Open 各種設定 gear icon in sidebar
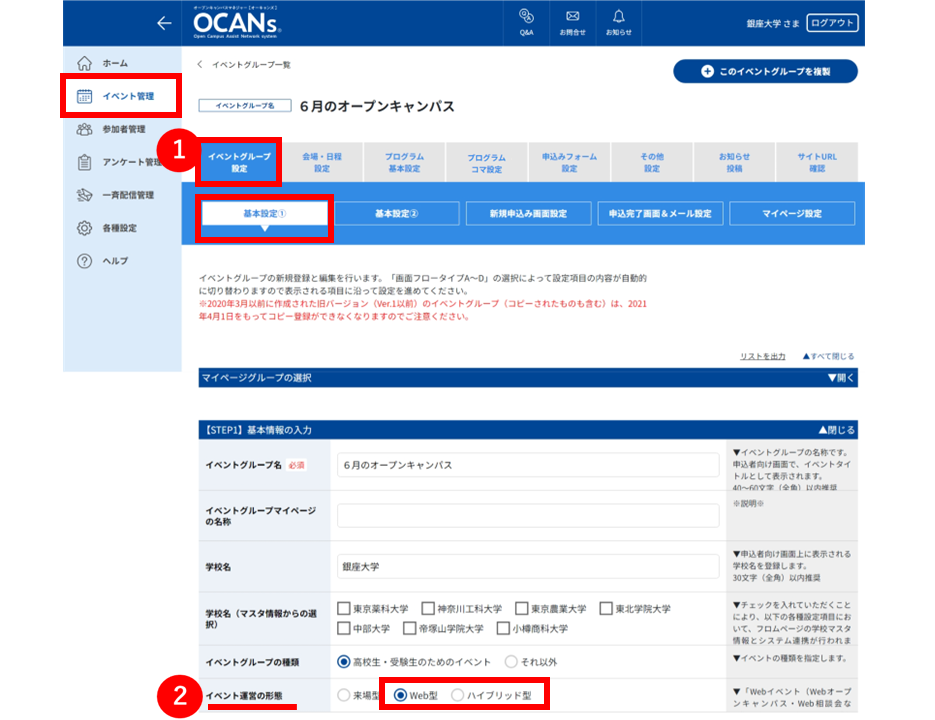The height and width of the screenshot is (720, 935). coord(85,228)
